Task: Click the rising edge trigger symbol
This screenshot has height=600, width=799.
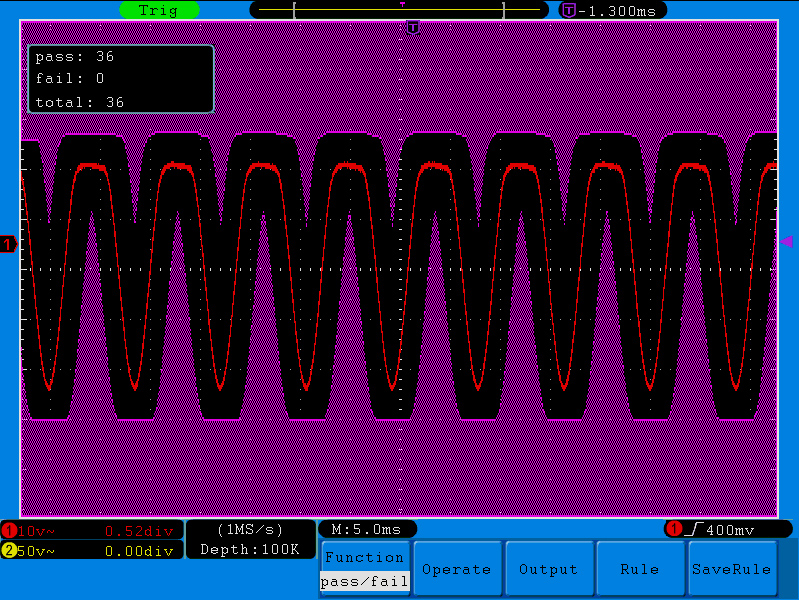Action: 694,530
